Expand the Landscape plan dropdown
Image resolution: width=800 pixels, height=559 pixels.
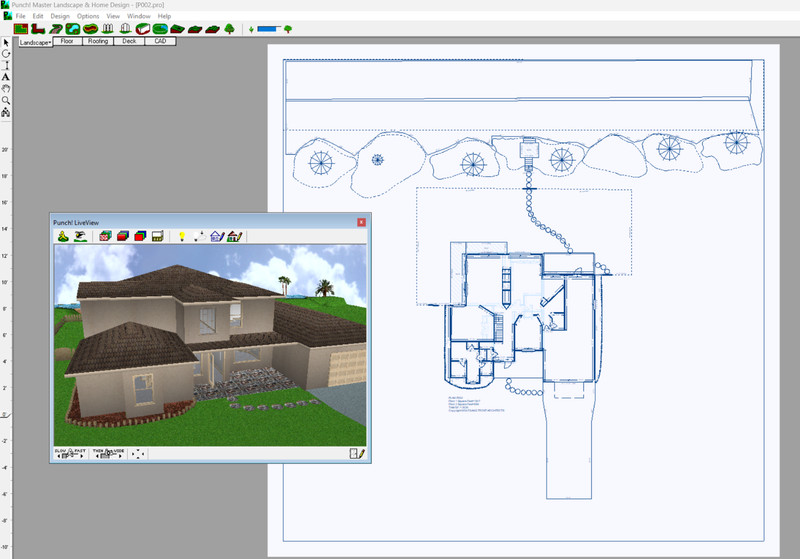coord(35,42)
